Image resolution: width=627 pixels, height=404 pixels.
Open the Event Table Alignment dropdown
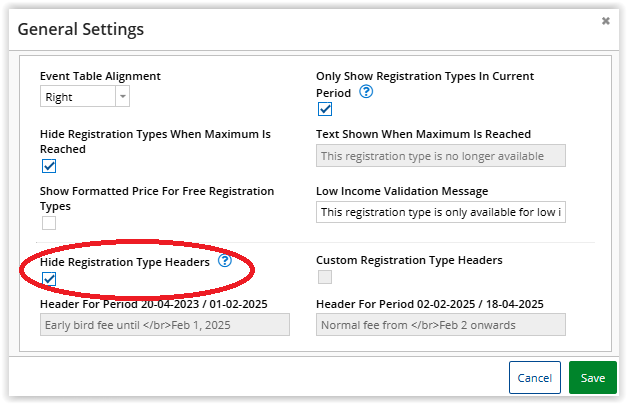[84, 96]
